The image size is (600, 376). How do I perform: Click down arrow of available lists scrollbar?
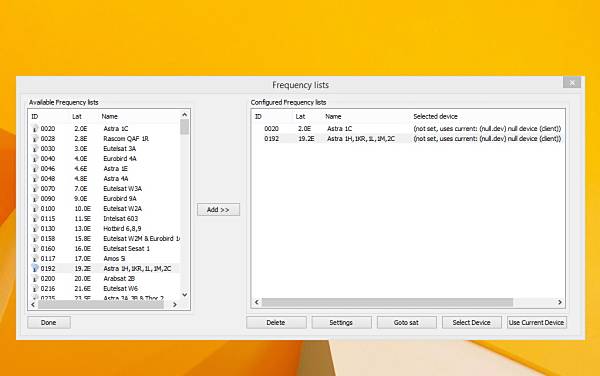pos(184,295)
